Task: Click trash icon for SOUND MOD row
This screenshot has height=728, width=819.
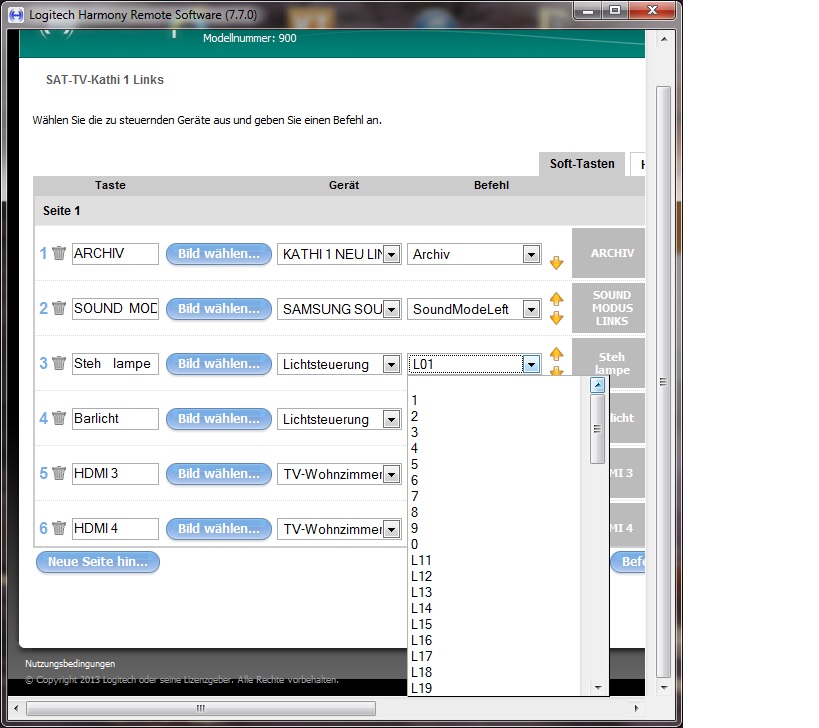Action: click(x=59, y=309)
